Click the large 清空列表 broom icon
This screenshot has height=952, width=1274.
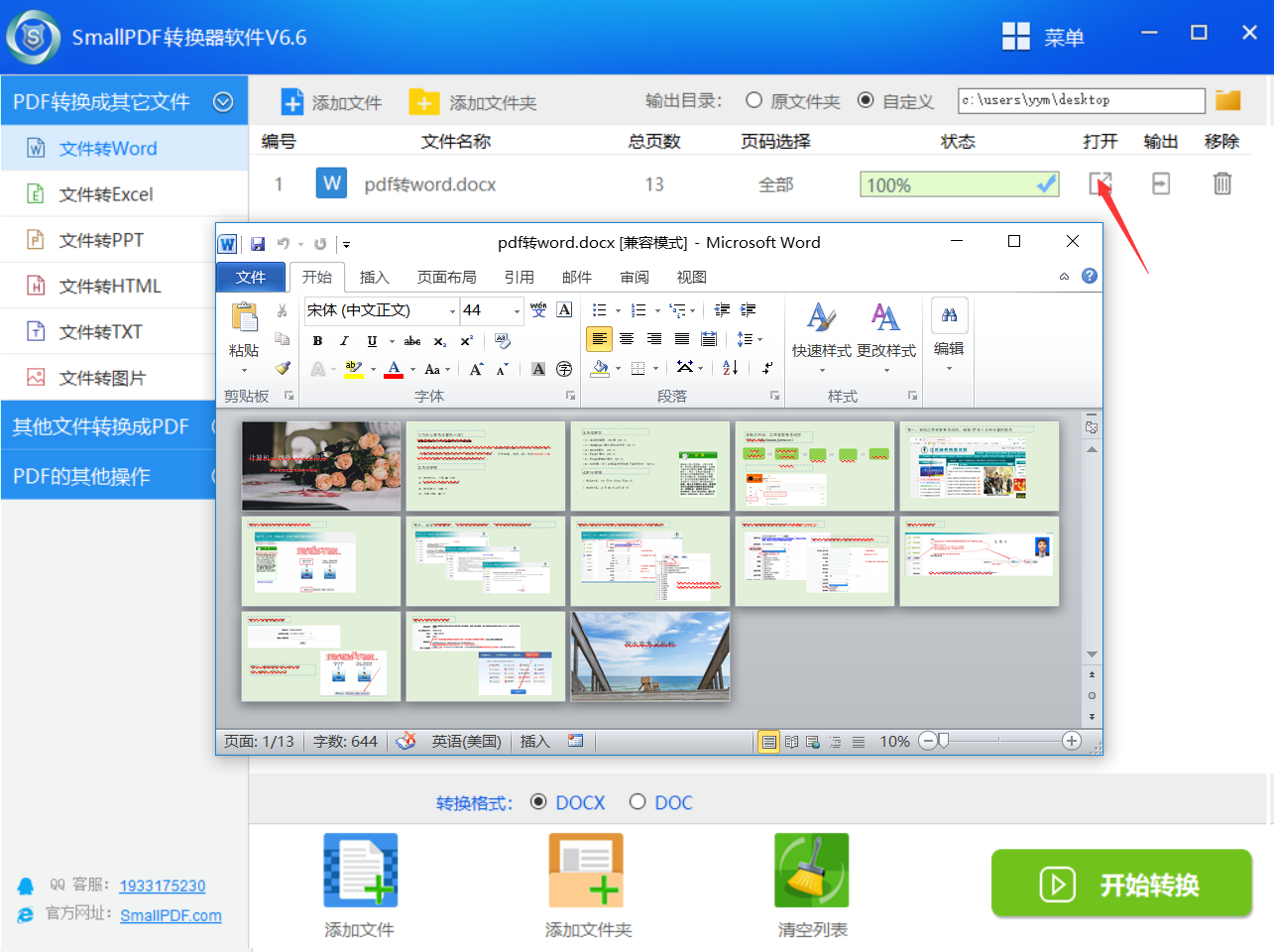click(x=812, y=871)
